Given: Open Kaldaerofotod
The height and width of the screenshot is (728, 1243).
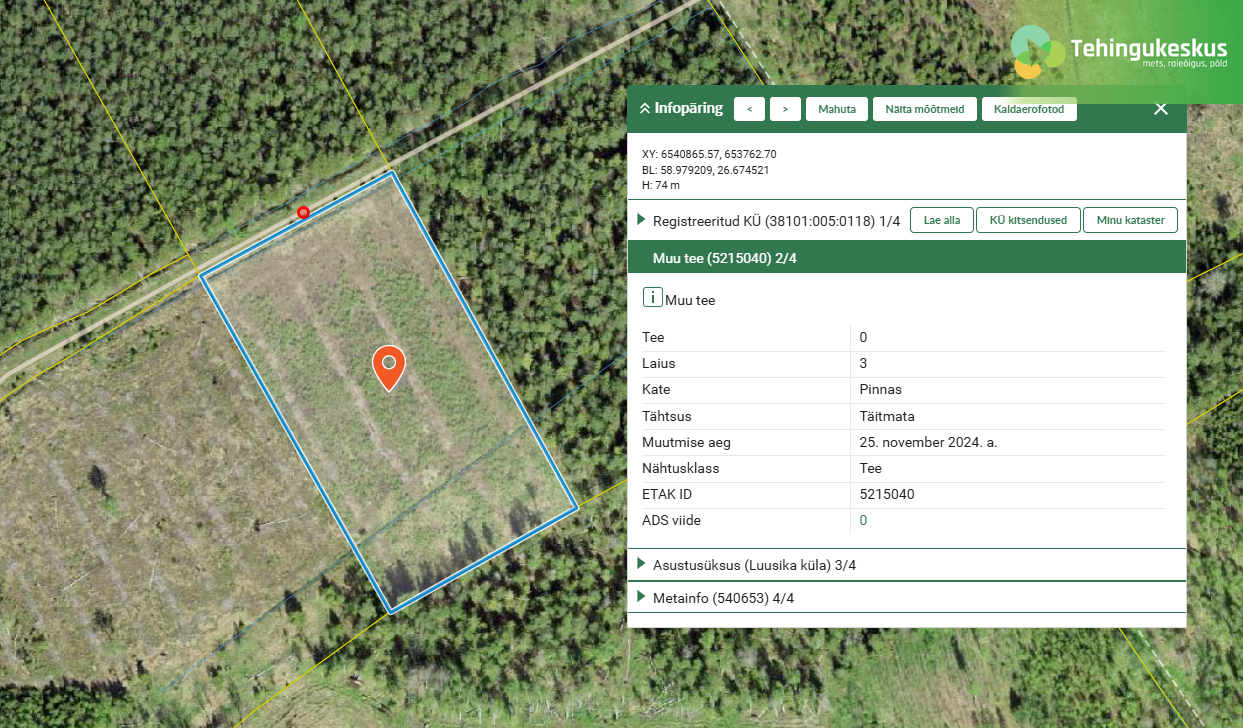Looking at the screenshot, I should click(1029, 109).
